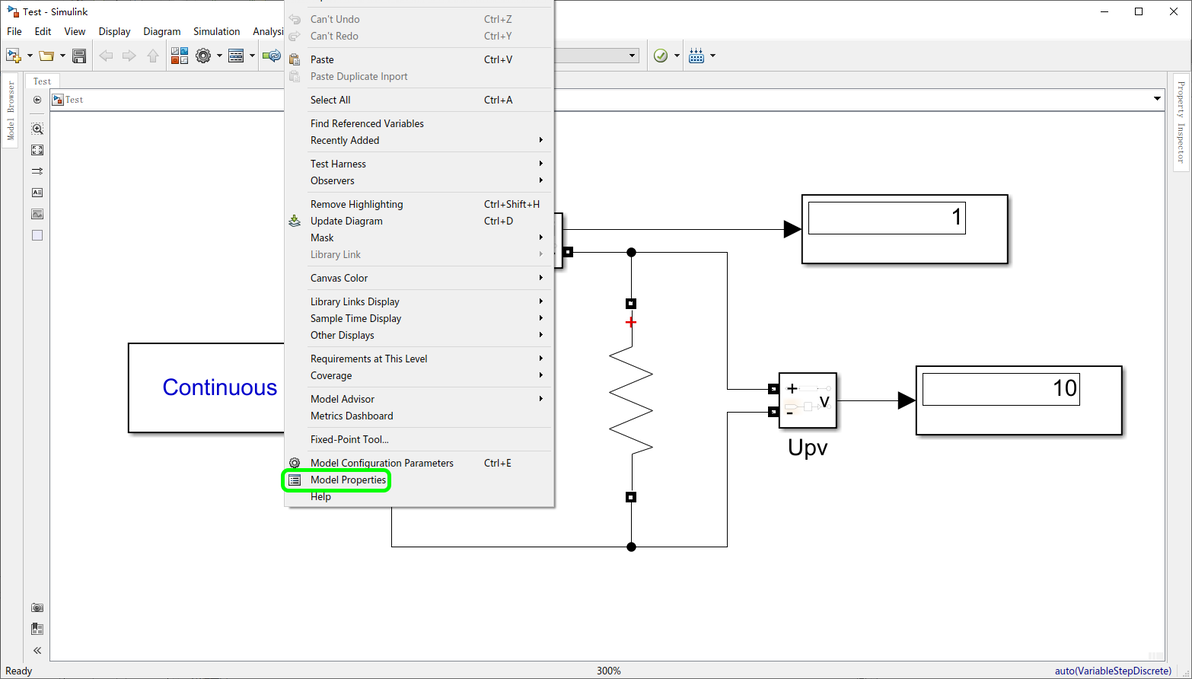Open the Model Browser side panel tab
Image resolution: width=1192 pixels, height=679 pixels.
pos(11,112)
